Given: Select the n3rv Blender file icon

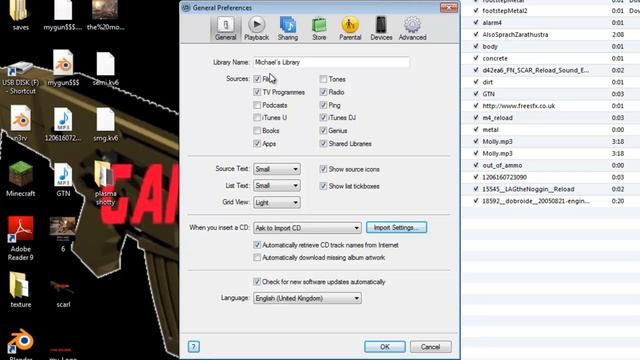Looking at the screenshot, I should [x=20, y=123].
